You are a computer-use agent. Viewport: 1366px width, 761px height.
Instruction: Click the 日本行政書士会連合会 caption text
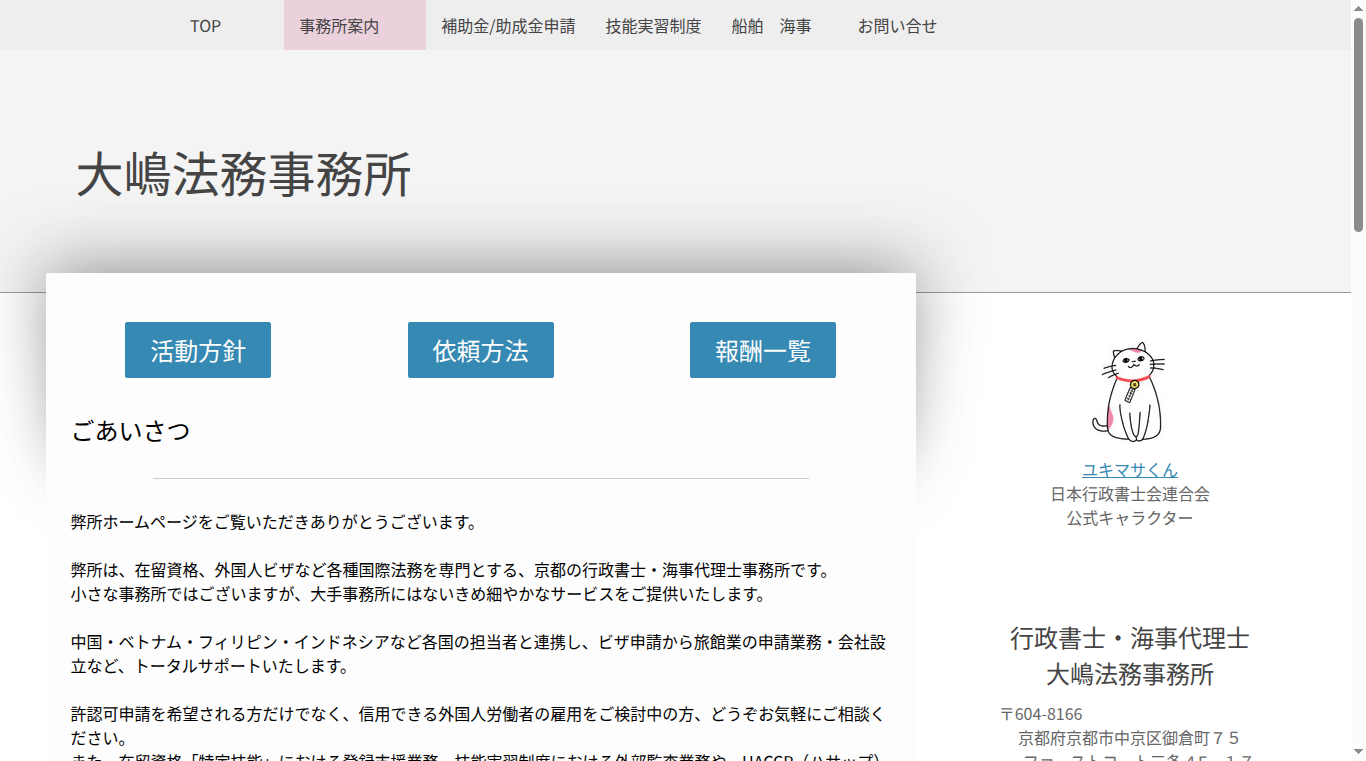pyautogui.click(x=1130, y=494)
